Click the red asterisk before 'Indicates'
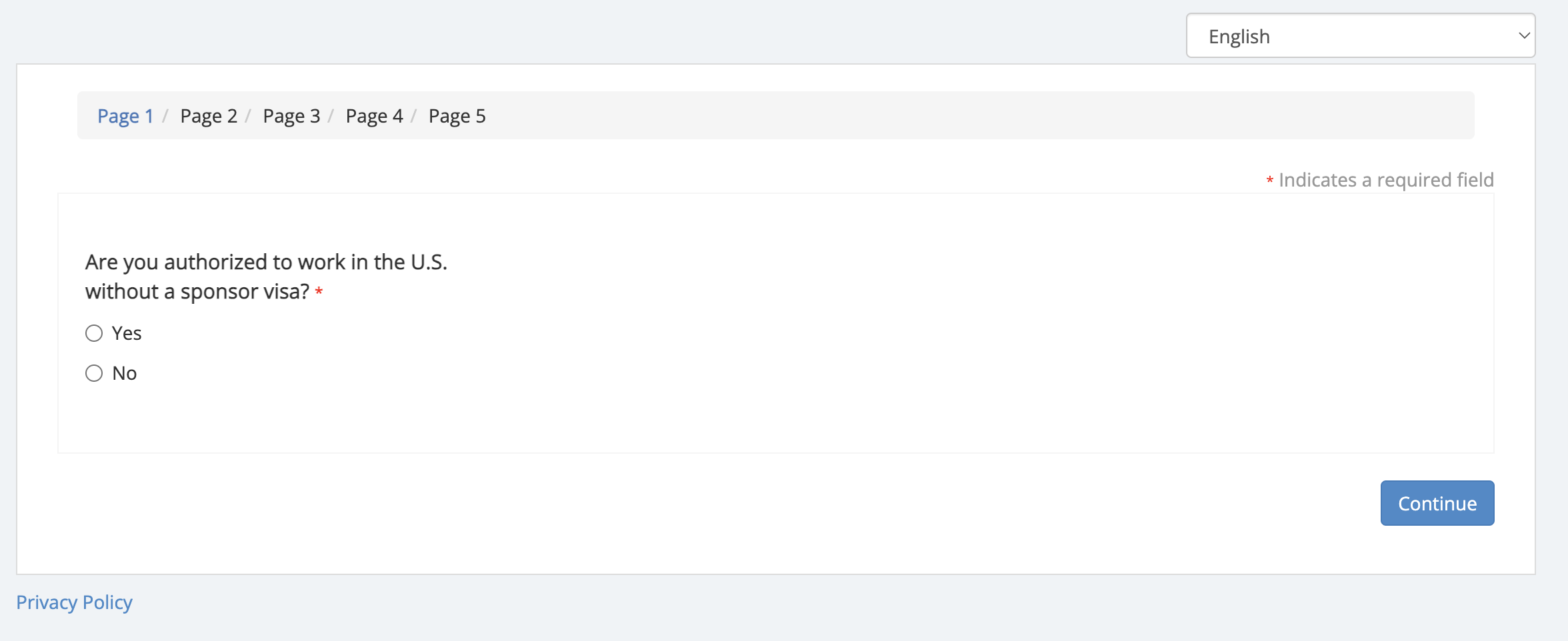 coord(1270,181)
